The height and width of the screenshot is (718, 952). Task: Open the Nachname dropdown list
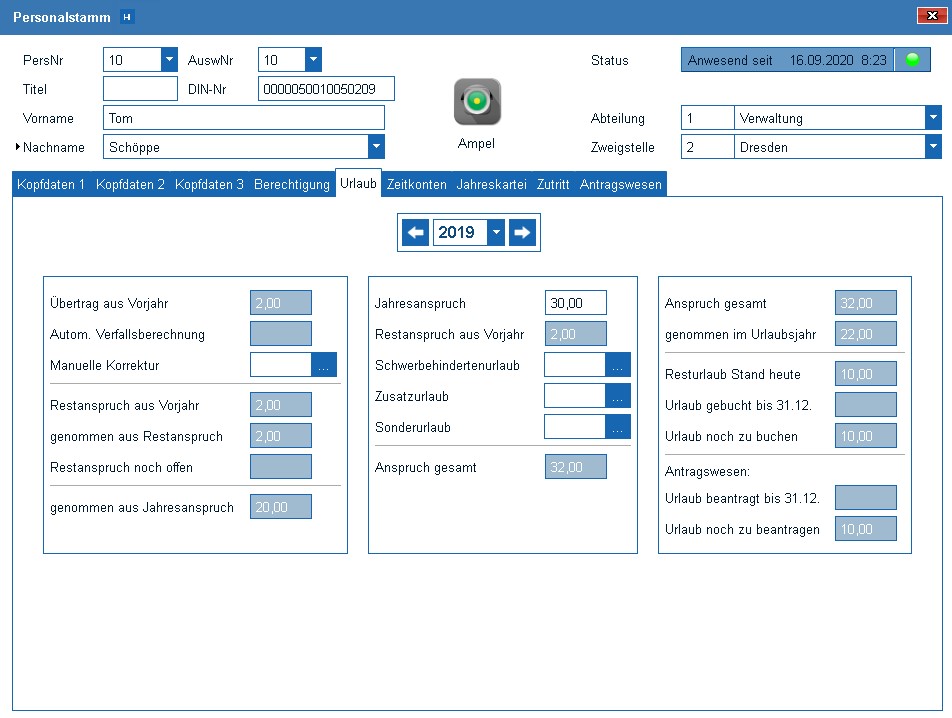[x=376, y=147]
